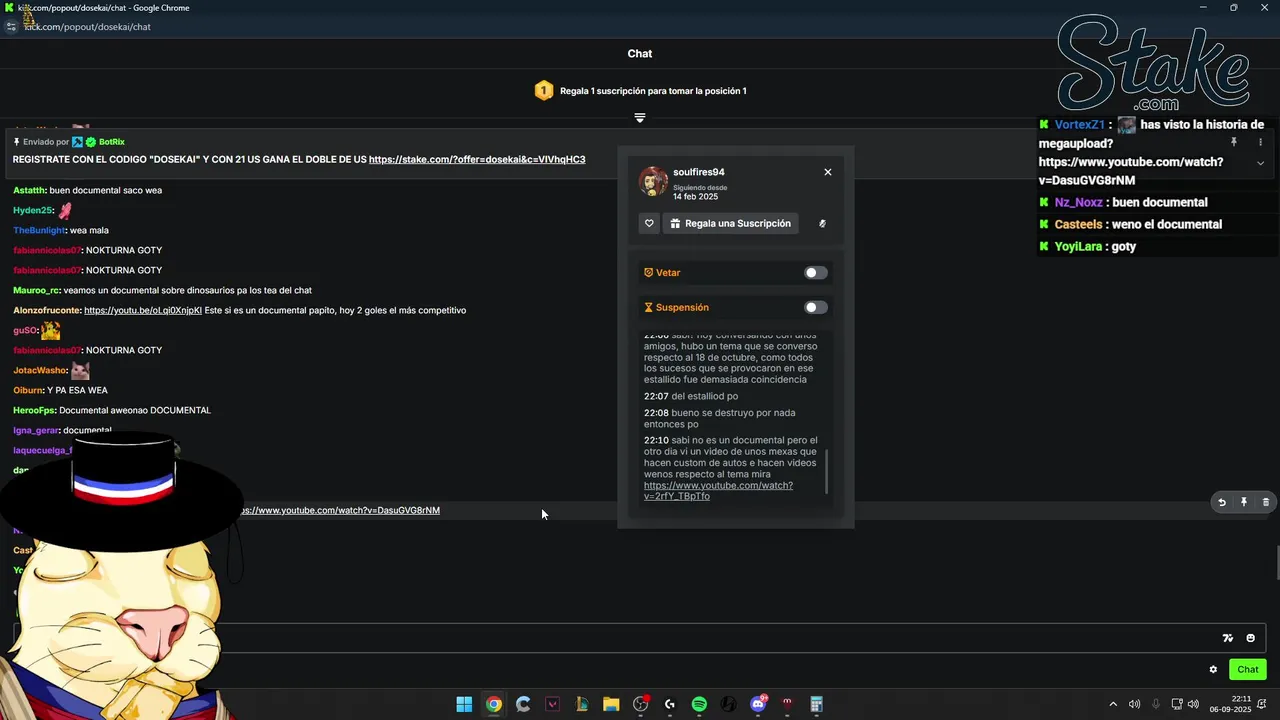Open Calculator from taskbar

[x=816, y=704]
